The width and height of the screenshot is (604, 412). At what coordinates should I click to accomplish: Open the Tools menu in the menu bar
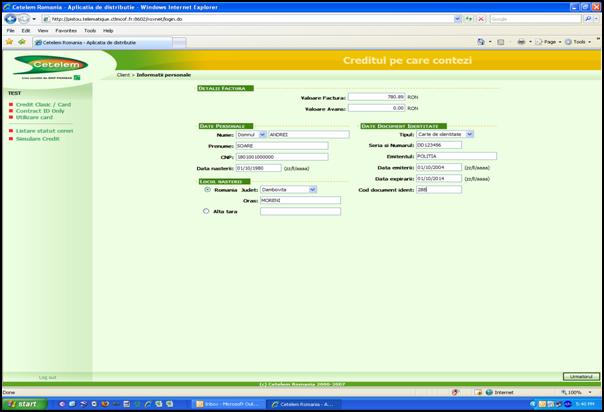[90, 31]
